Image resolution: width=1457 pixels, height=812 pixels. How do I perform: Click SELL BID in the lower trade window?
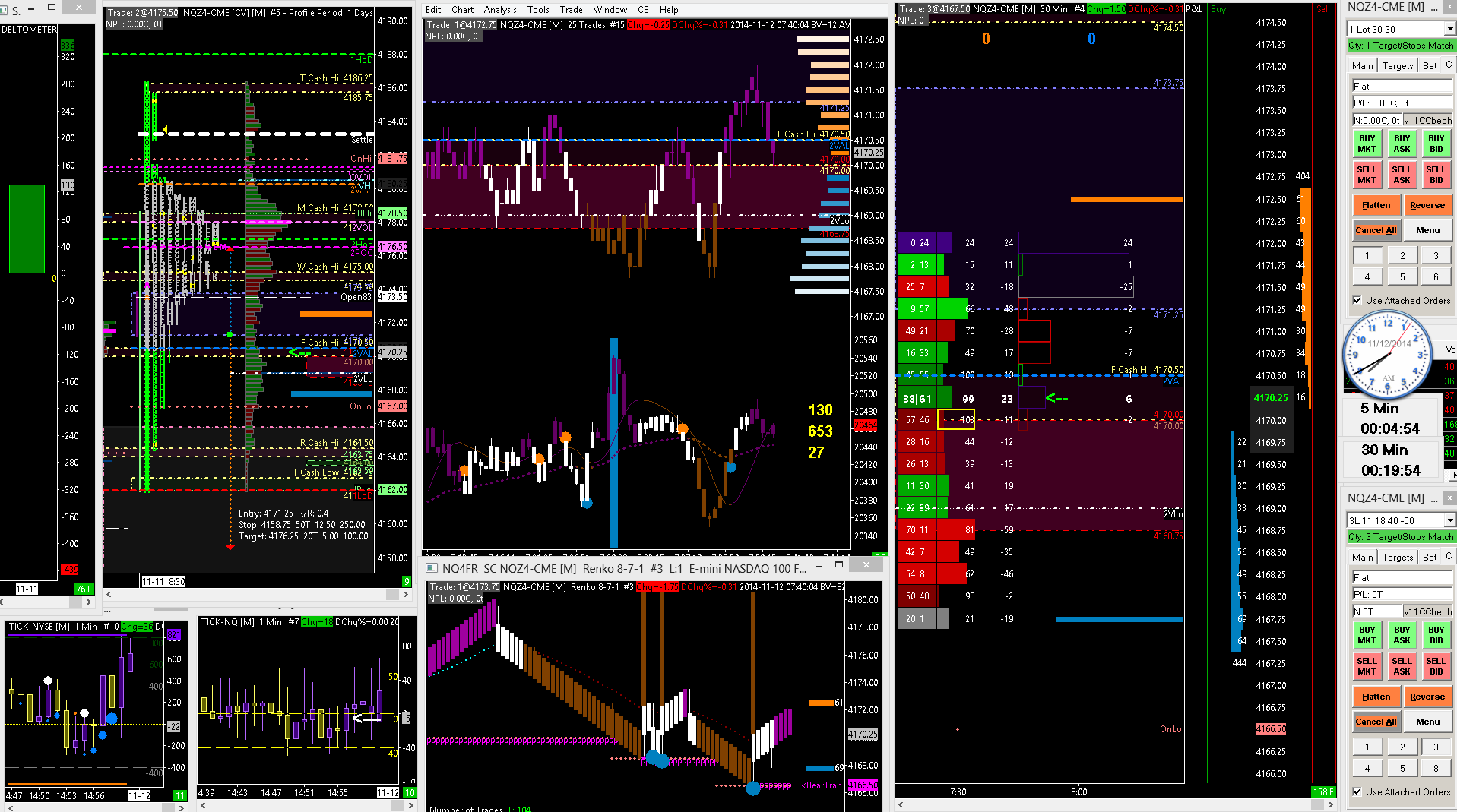(1436, 666)
